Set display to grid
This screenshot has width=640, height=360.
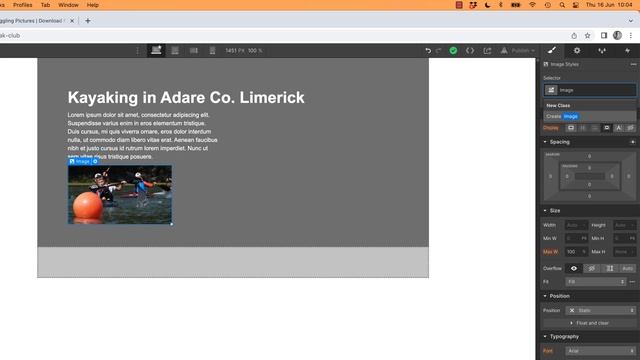coord(595,128)
